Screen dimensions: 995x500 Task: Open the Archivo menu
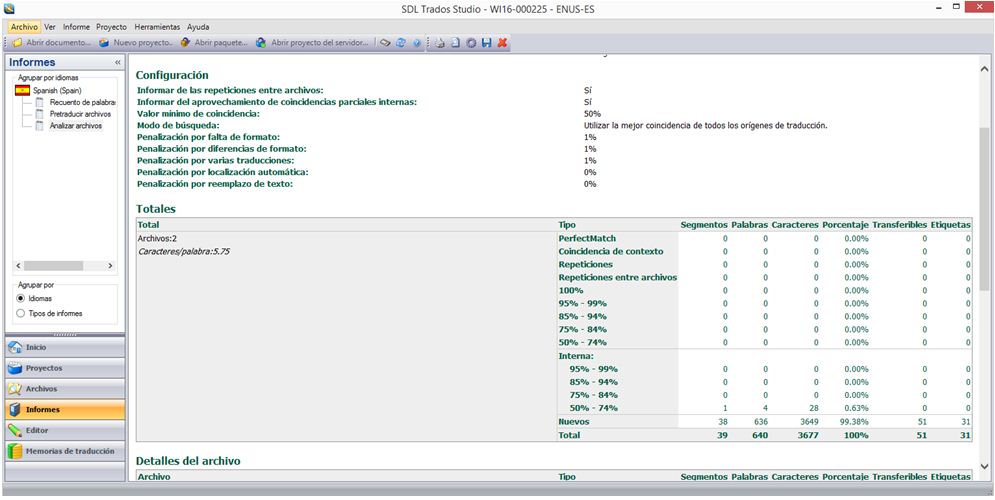(25, 27)
